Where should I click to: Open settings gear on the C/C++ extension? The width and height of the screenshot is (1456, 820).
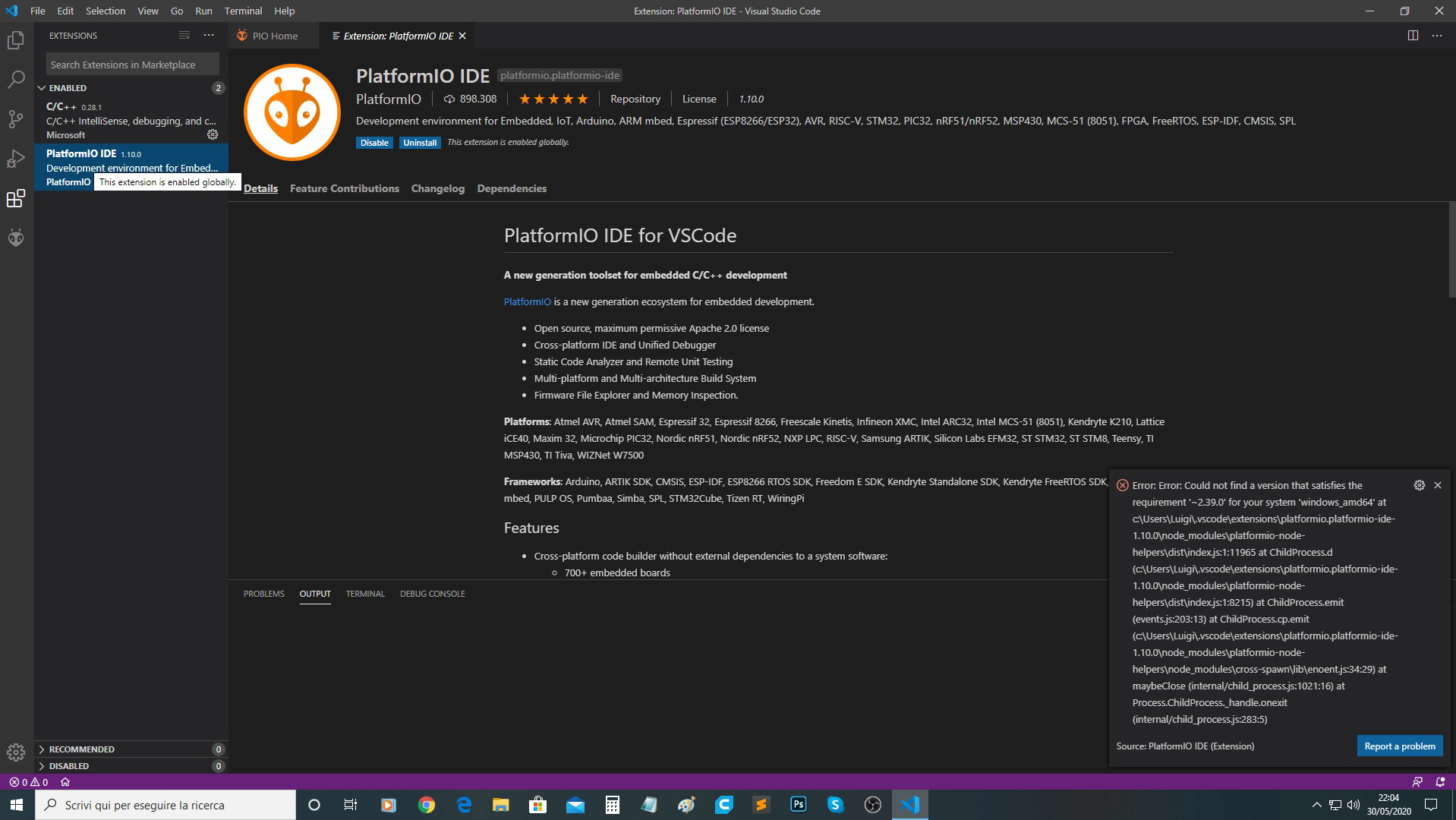pyautogui.click(x=213, y=134)
